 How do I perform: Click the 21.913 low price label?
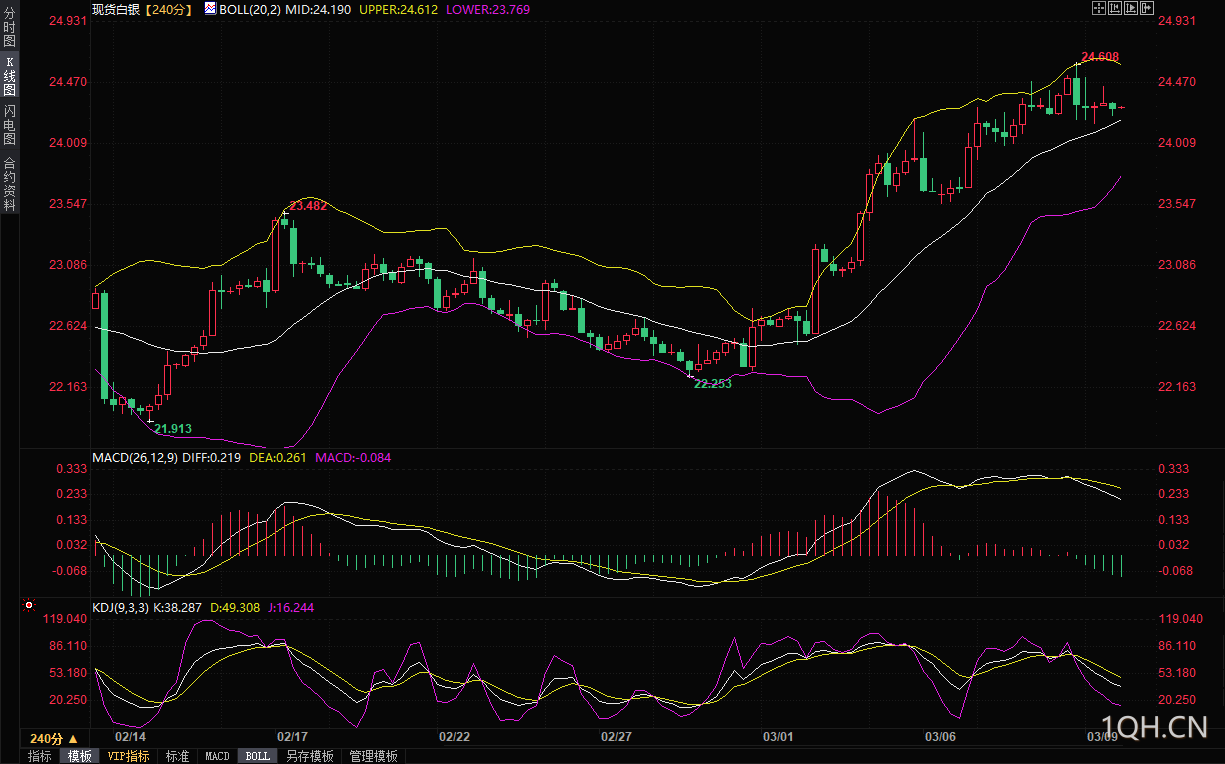click(173, 429)
